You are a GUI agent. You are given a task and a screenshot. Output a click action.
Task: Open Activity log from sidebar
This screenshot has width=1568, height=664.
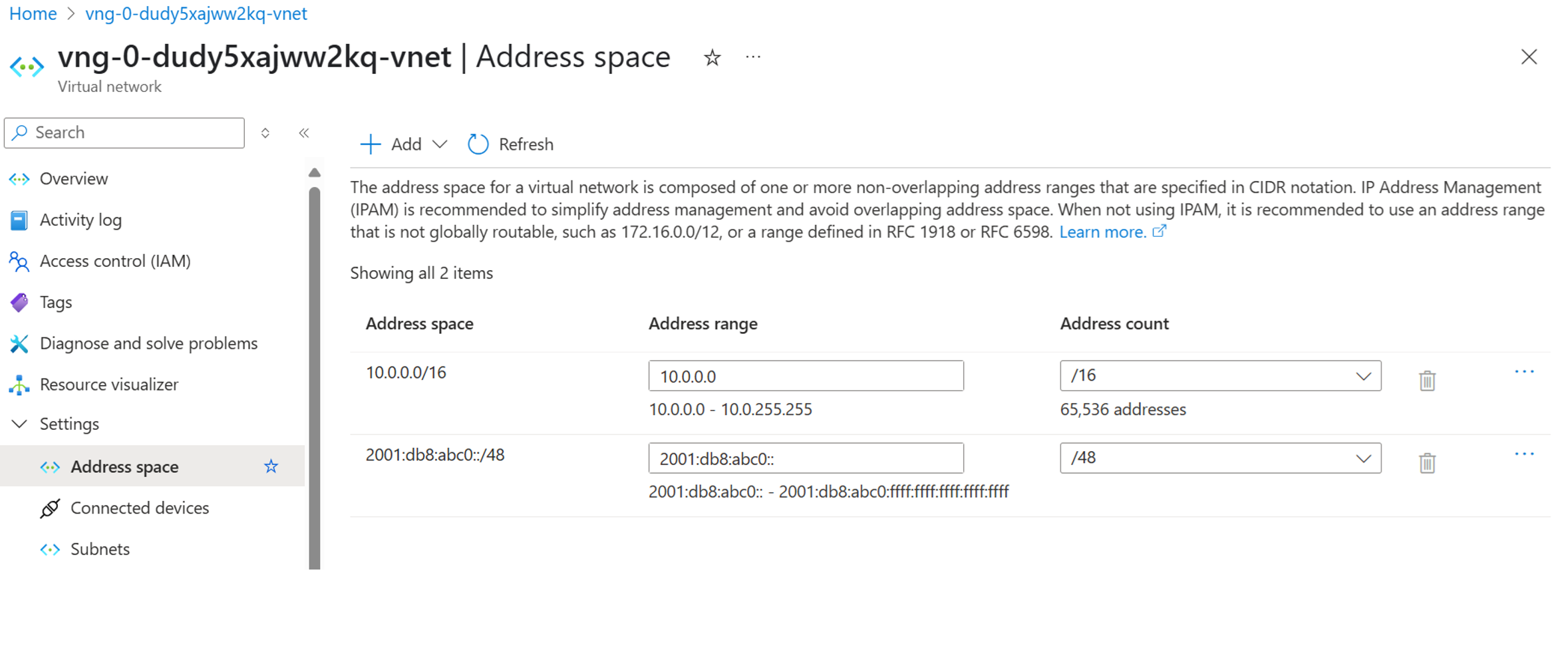pos(80,220)
